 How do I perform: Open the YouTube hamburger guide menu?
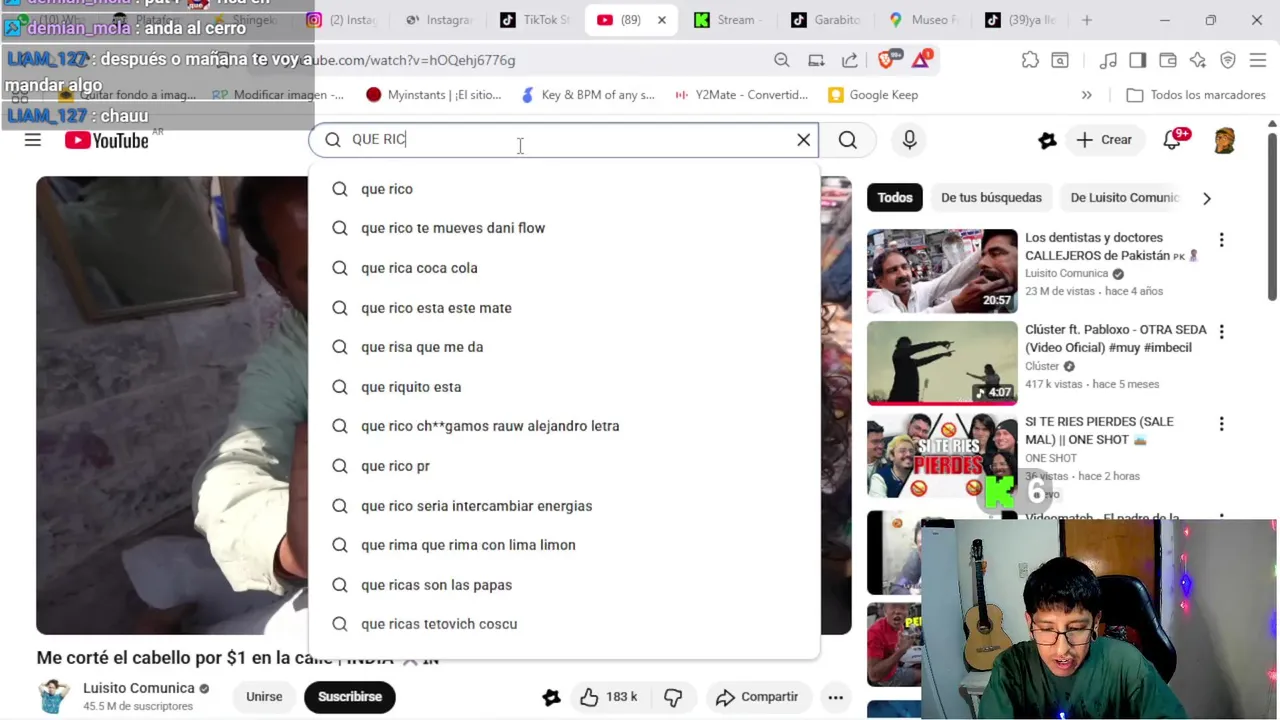point(33,140)
